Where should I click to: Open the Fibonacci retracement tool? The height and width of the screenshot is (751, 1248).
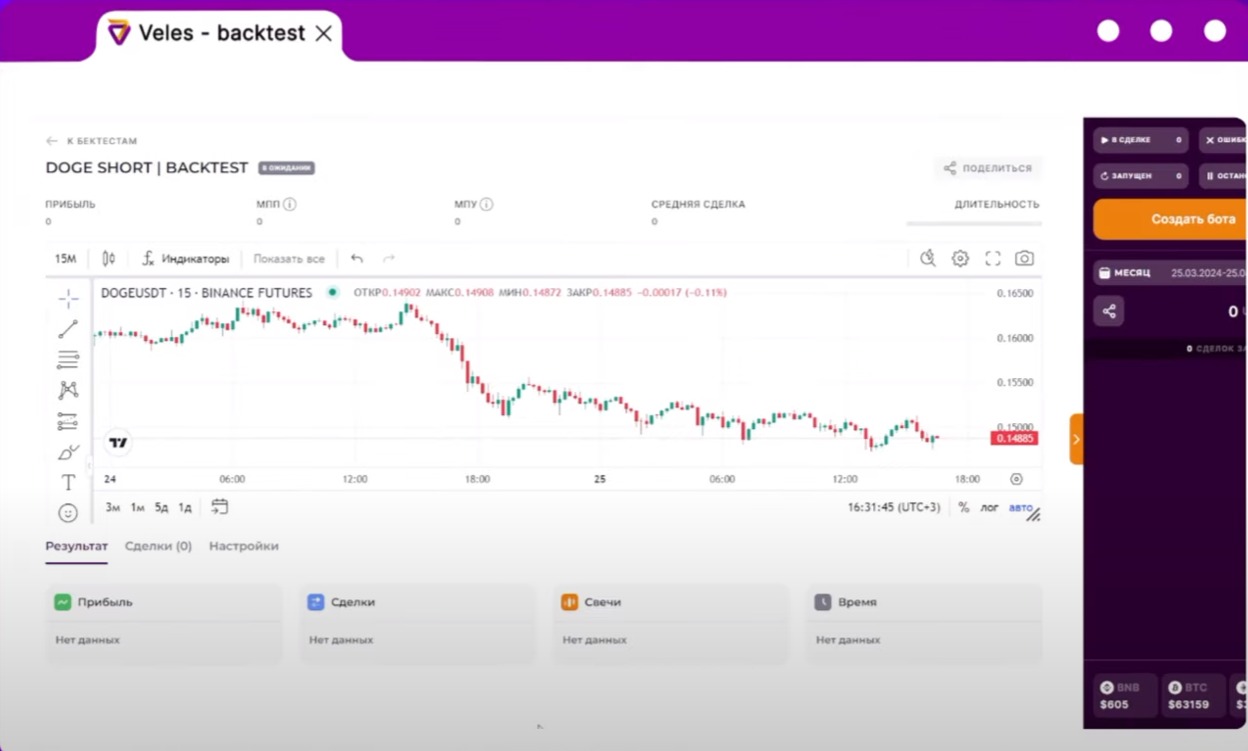tap(68, 360)
